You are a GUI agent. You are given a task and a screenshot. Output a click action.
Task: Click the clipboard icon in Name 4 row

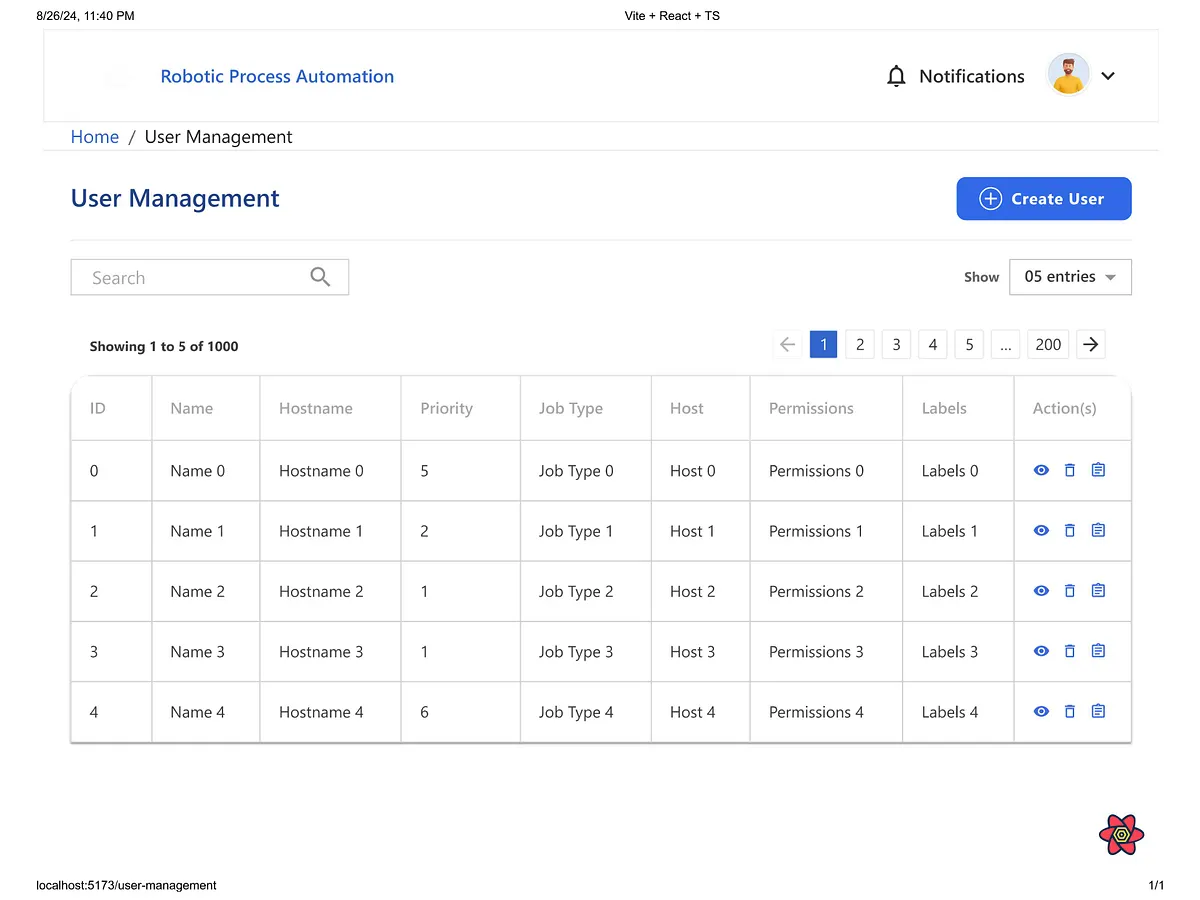tap(1098, 711)
